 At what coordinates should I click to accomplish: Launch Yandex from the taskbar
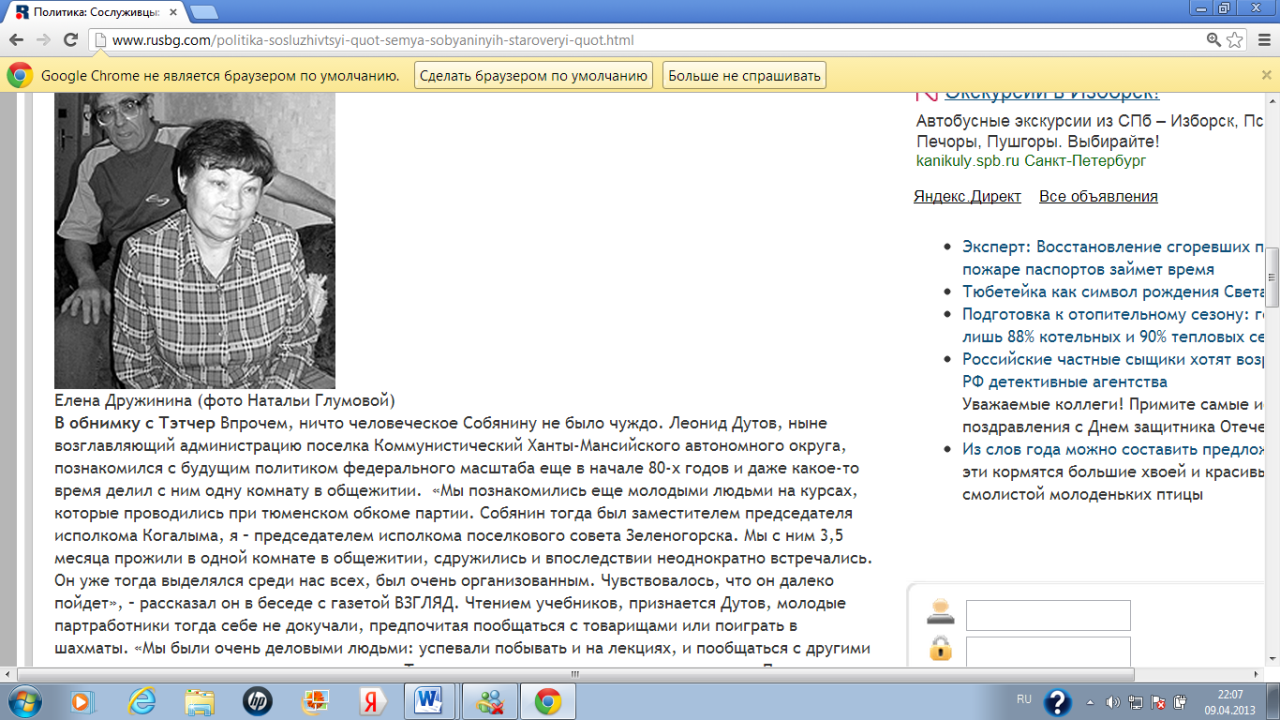tap(373, 701)
